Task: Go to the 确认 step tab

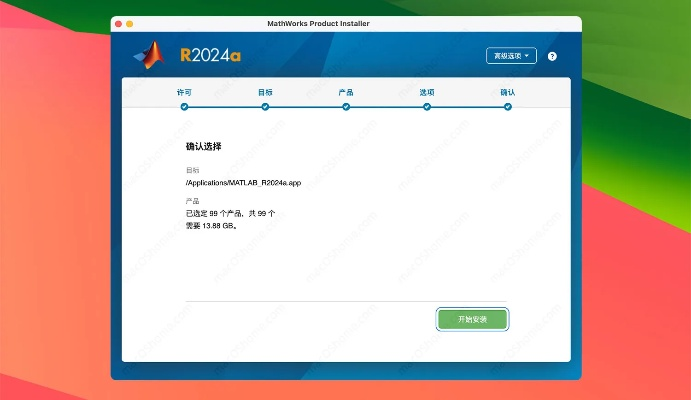Action: coord(508,92)
